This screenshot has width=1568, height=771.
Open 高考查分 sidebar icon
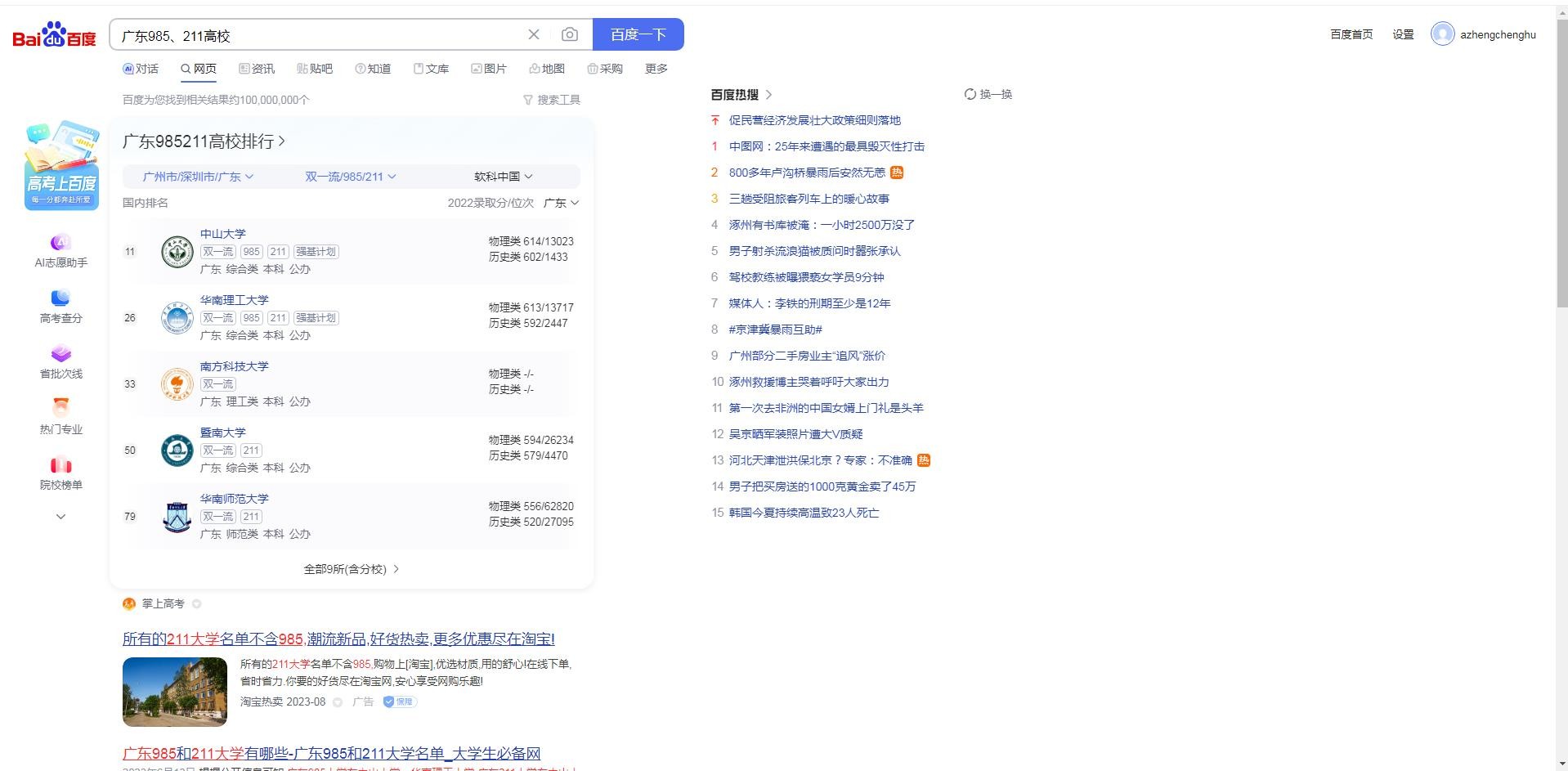point(61,298)
